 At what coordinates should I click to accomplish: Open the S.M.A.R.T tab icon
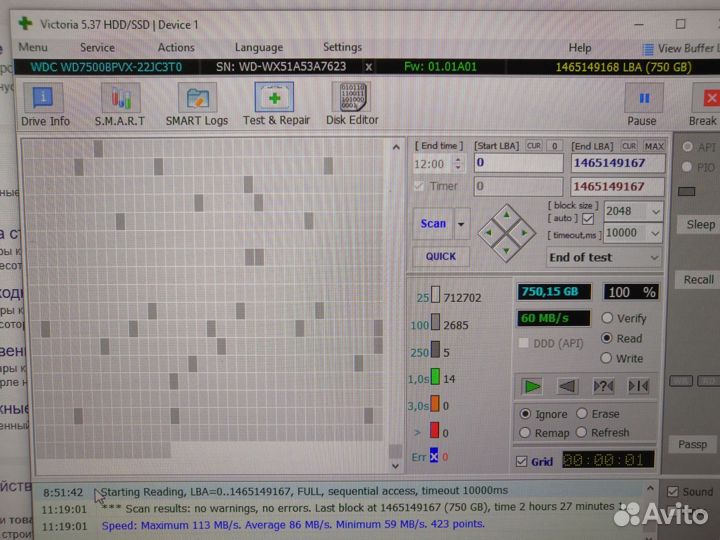click(120, 105)
